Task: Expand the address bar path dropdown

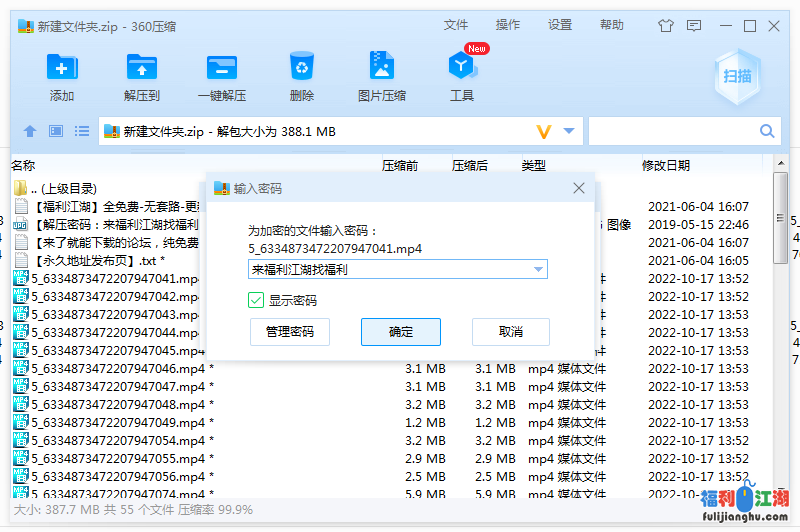Action: pyautogui.click(x=569, y=131)
